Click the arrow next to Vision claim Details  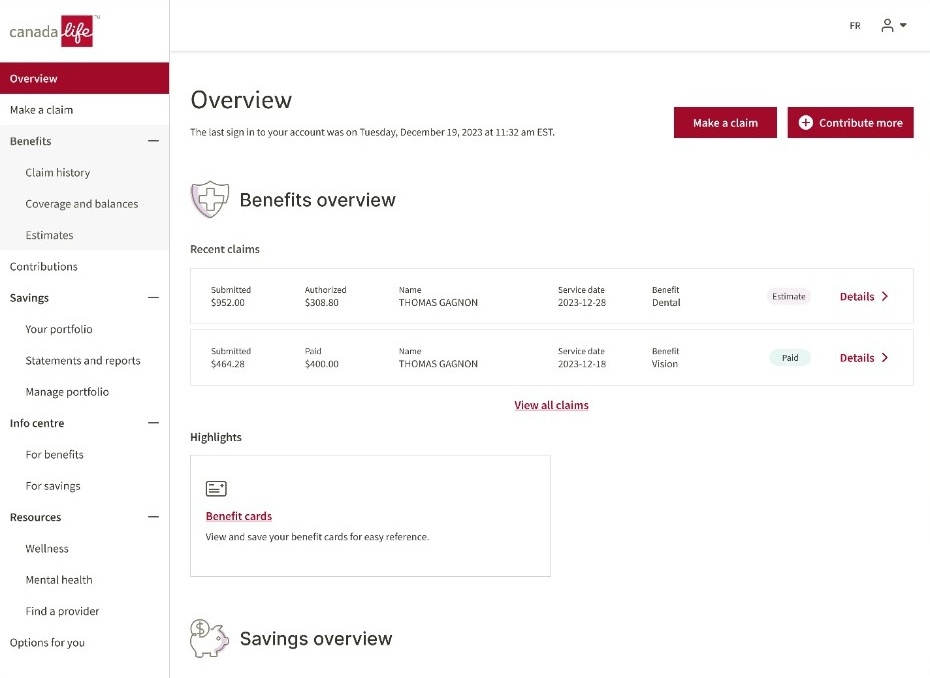885,358
